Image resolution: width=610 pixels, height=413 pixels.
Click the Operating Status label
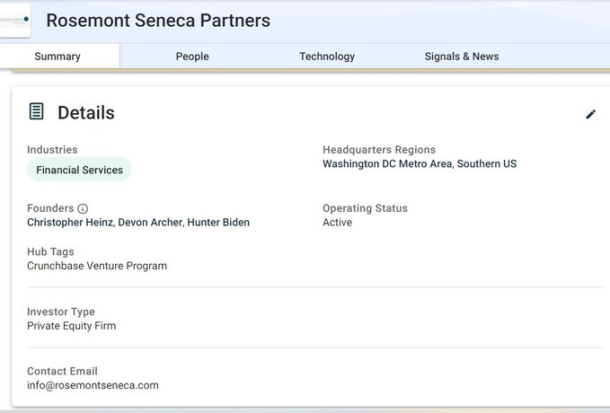click(x=365, y=208)
